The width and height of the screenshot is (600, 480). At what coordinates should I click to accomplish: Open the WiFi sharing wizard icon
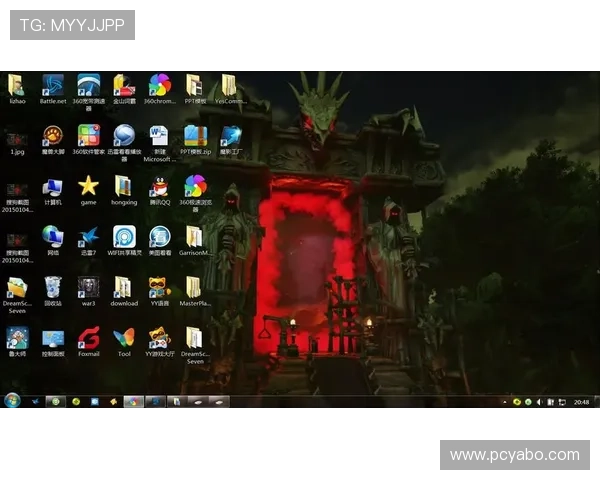124,237
